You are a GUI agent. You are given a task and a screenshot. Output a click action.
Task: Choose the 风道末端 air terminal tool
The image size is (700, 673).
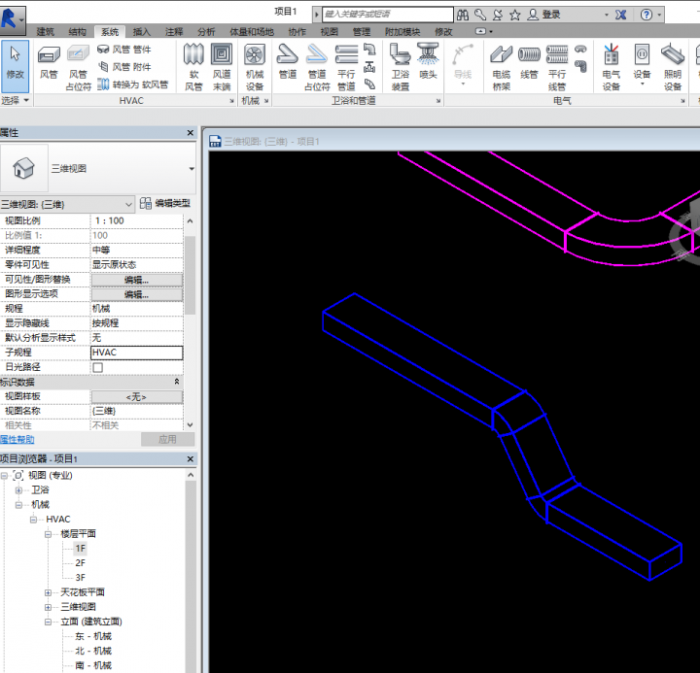[x=222, y=64]
